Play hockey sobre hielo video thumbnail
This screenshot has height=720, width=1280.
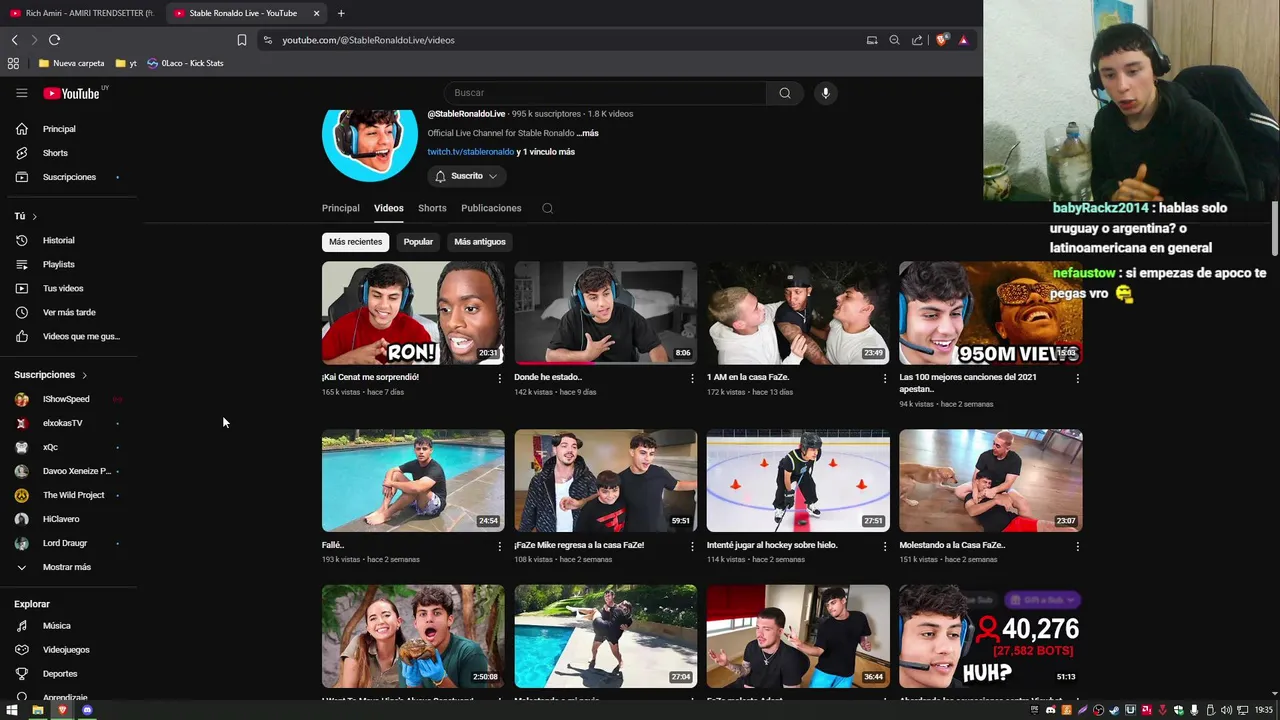(798, 481)
